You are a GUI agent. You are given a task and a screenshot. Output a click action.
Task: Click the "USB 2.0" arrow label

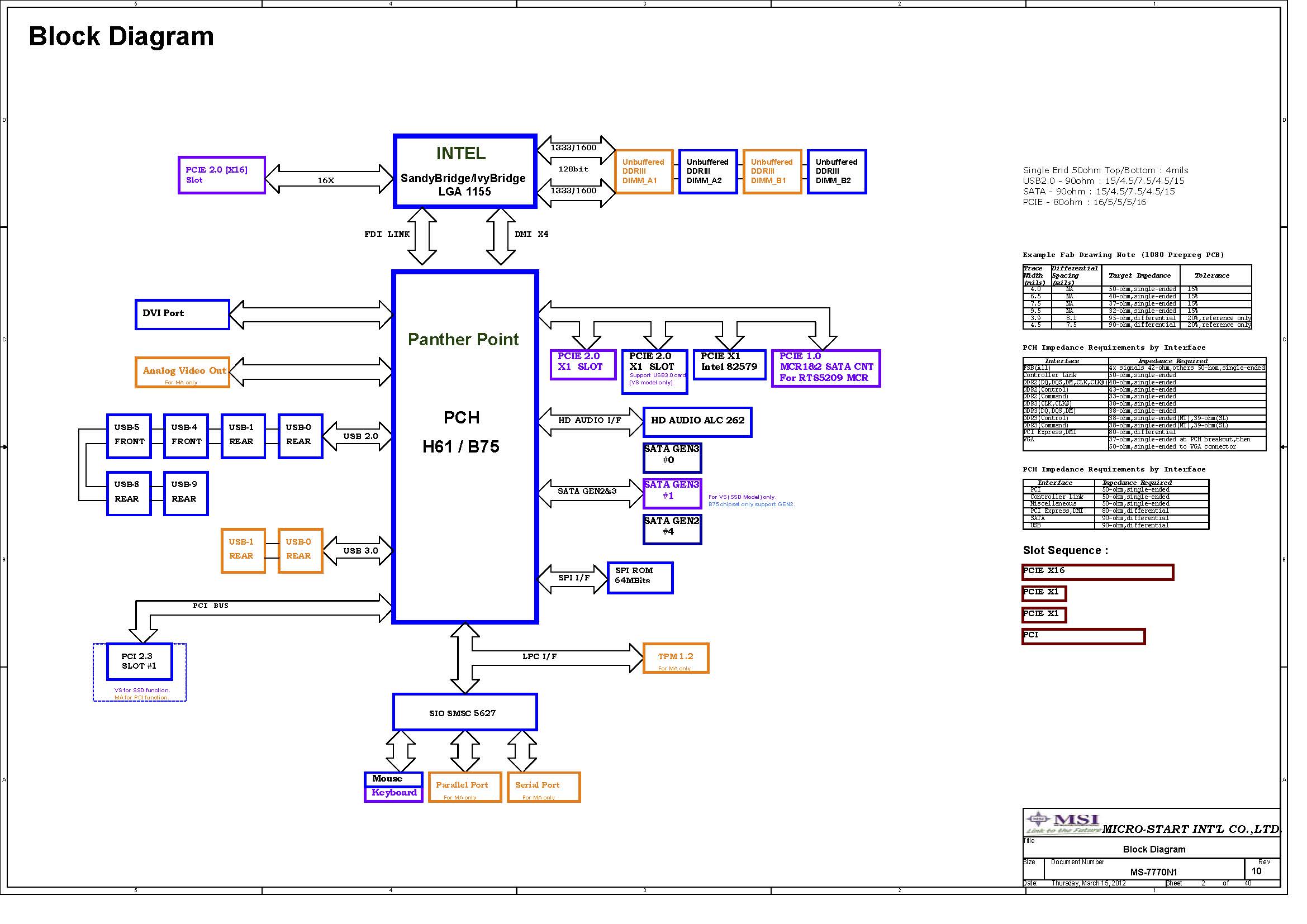pos(360,436)
